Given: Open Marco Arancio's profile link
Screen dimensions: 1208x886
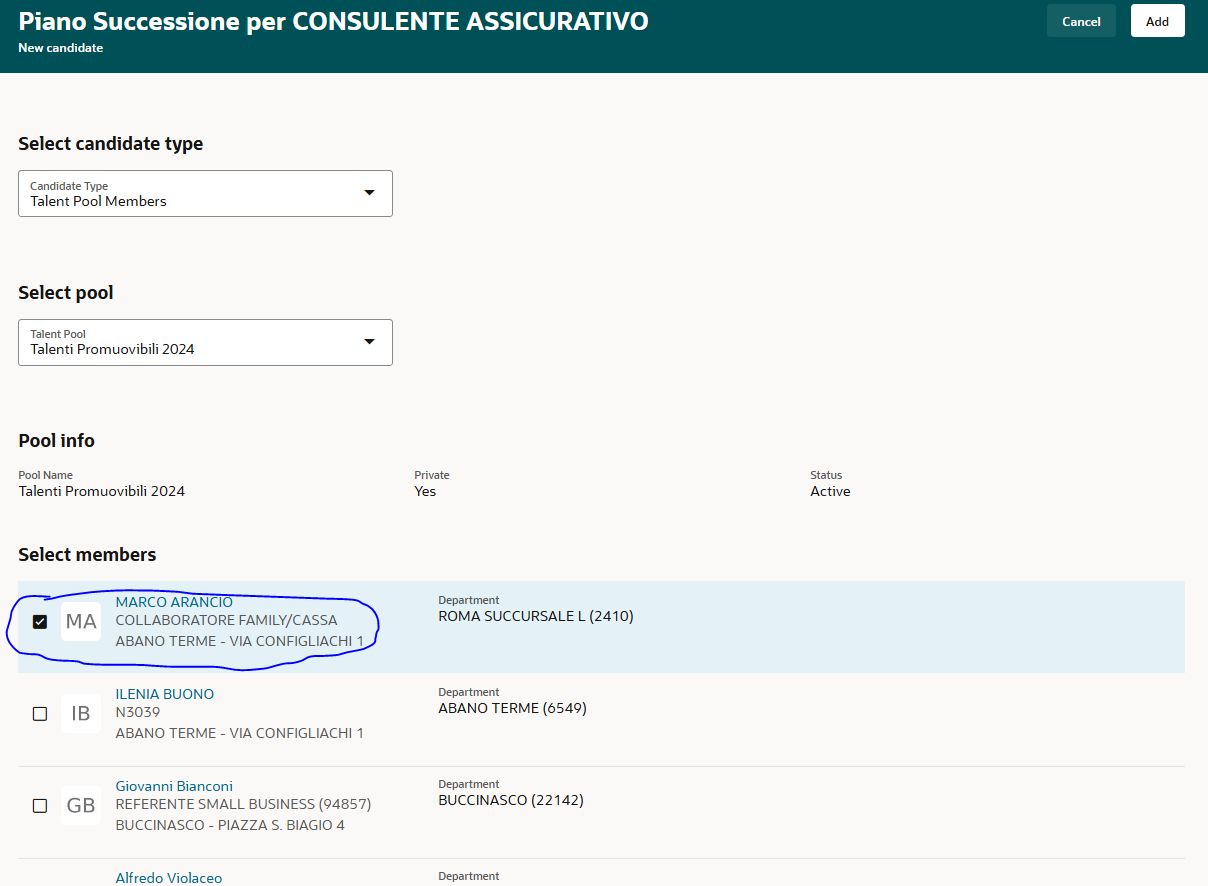Looking at the screenshot, I should 172,601.
